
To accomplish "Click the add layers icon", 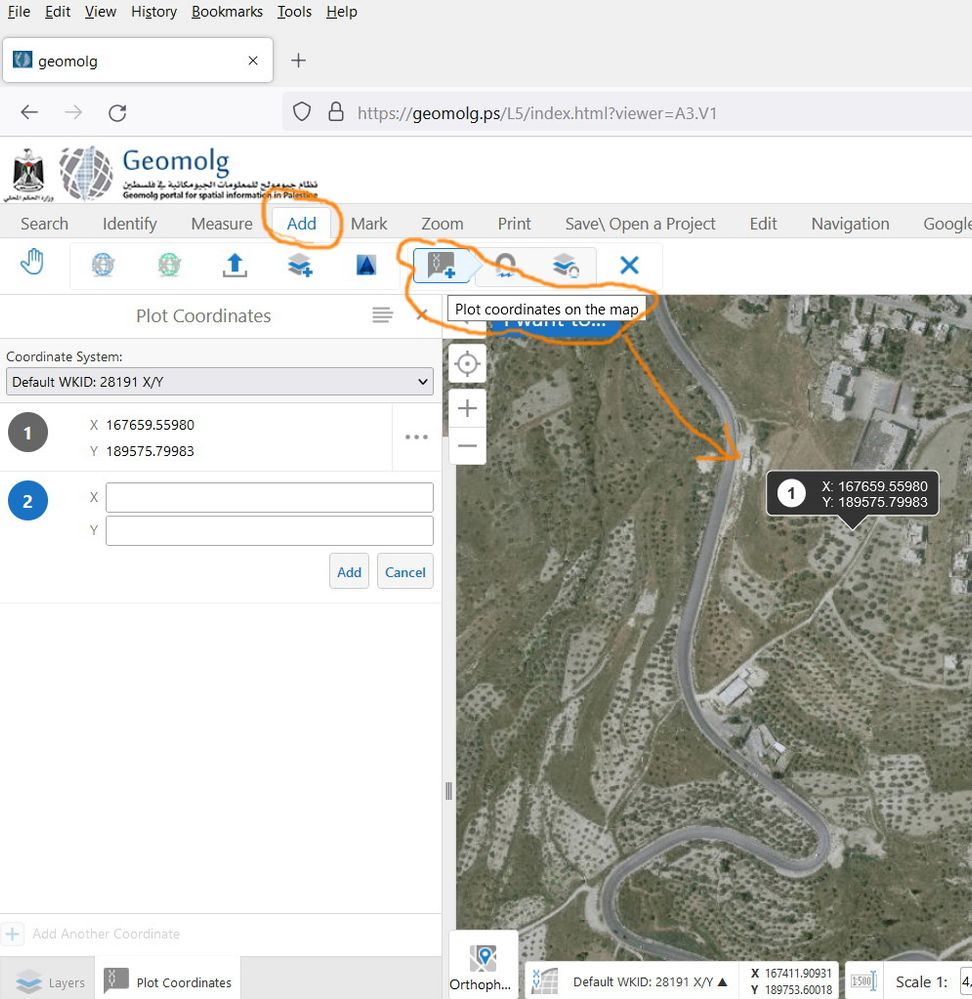I will (x=300, y=265).
